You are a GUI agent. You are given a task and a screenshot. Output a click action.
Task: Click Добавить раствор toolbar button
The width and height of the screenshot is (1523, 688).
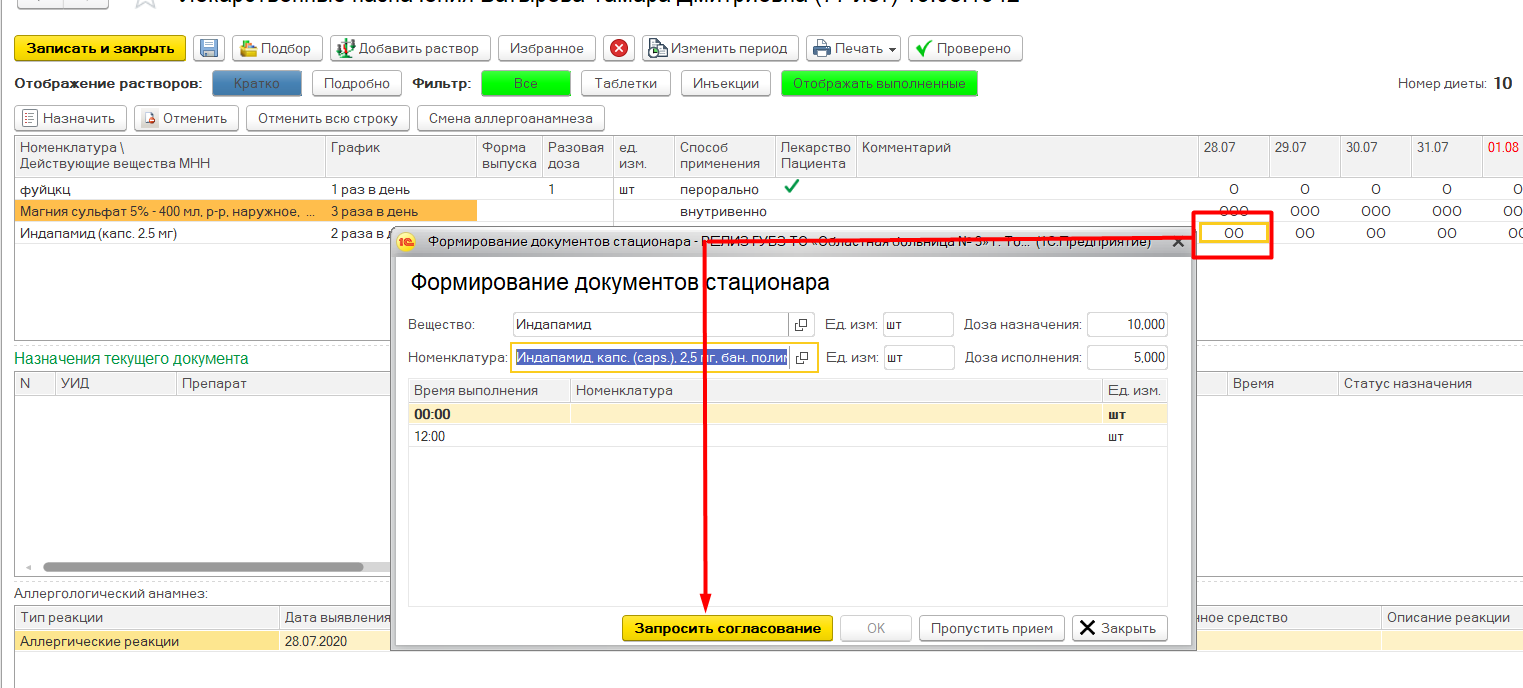410,48
